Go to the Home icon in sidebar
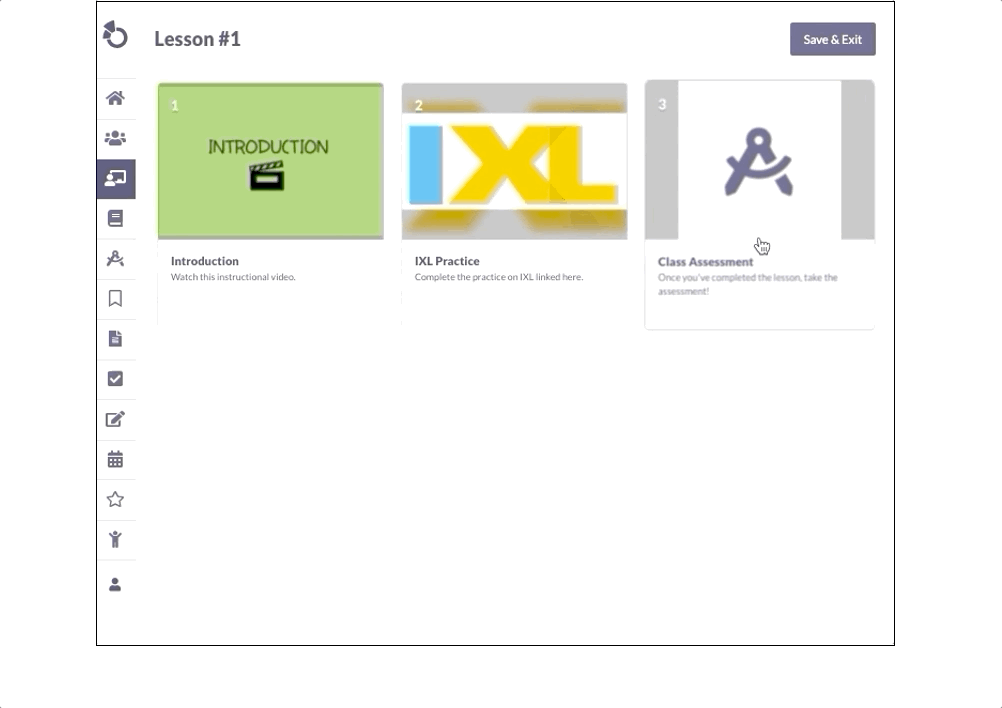1002x708 pixels. point(115,98)
